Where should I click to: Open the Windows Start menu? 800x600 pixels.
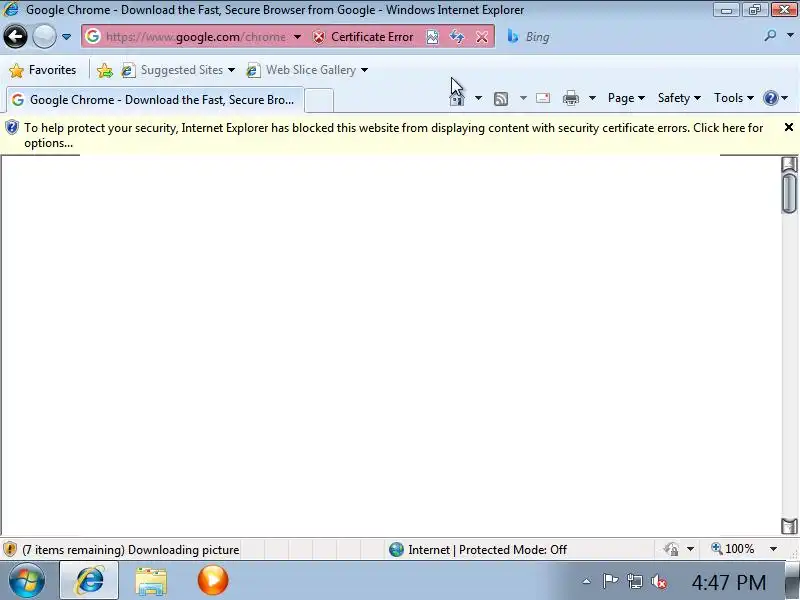coord(27,581)
